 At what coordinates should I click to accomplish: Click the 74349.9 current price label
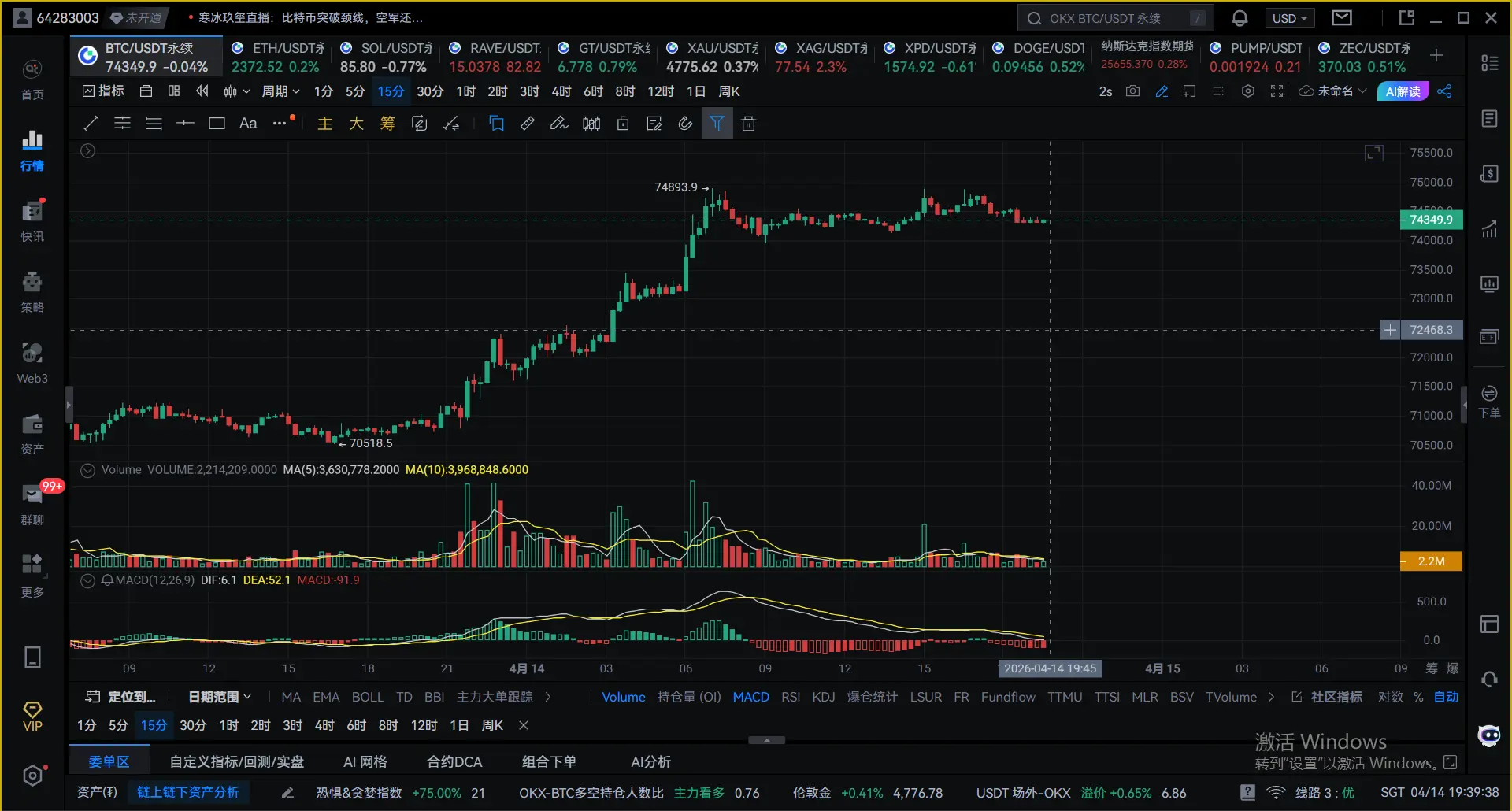pos(1432,220)
